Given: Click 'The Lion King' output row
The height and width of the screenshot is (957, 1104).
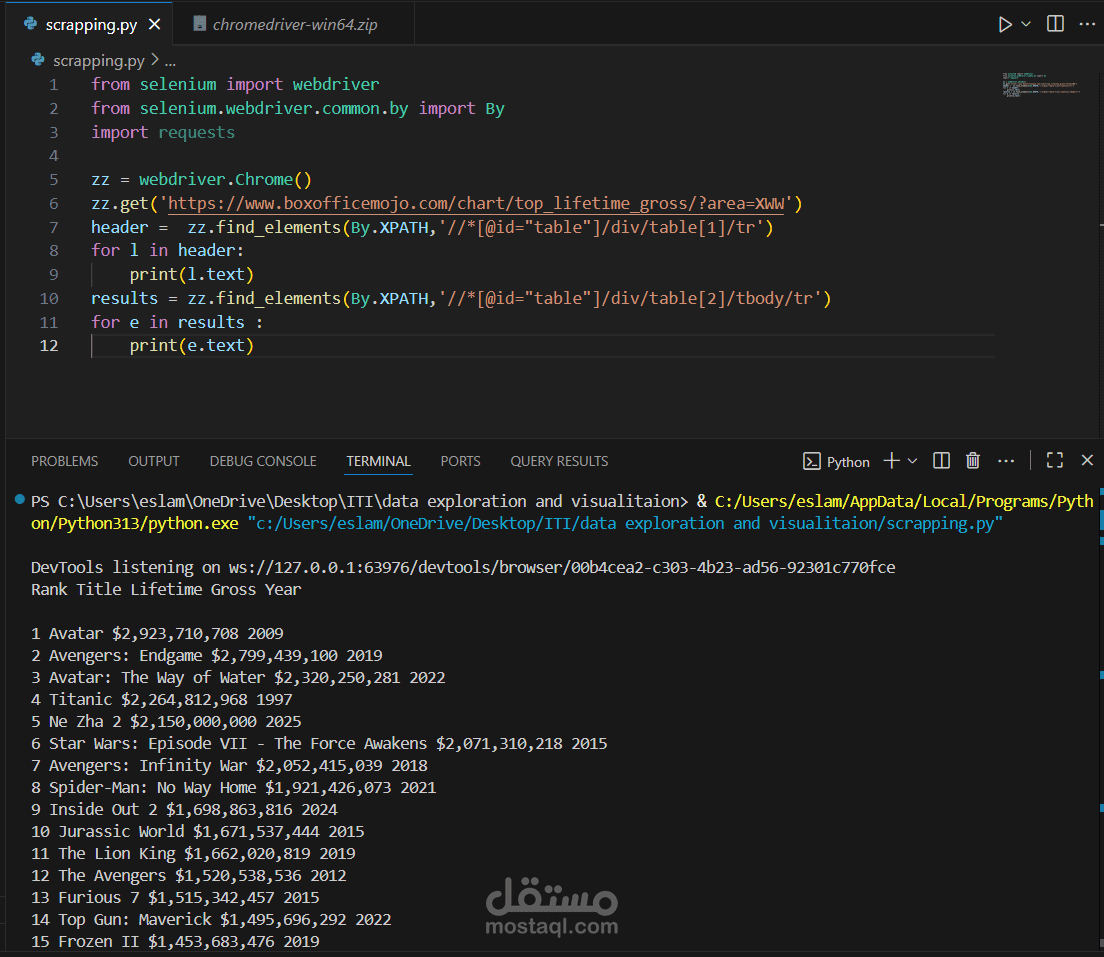Looking at the screenshot, I should 193,853.
